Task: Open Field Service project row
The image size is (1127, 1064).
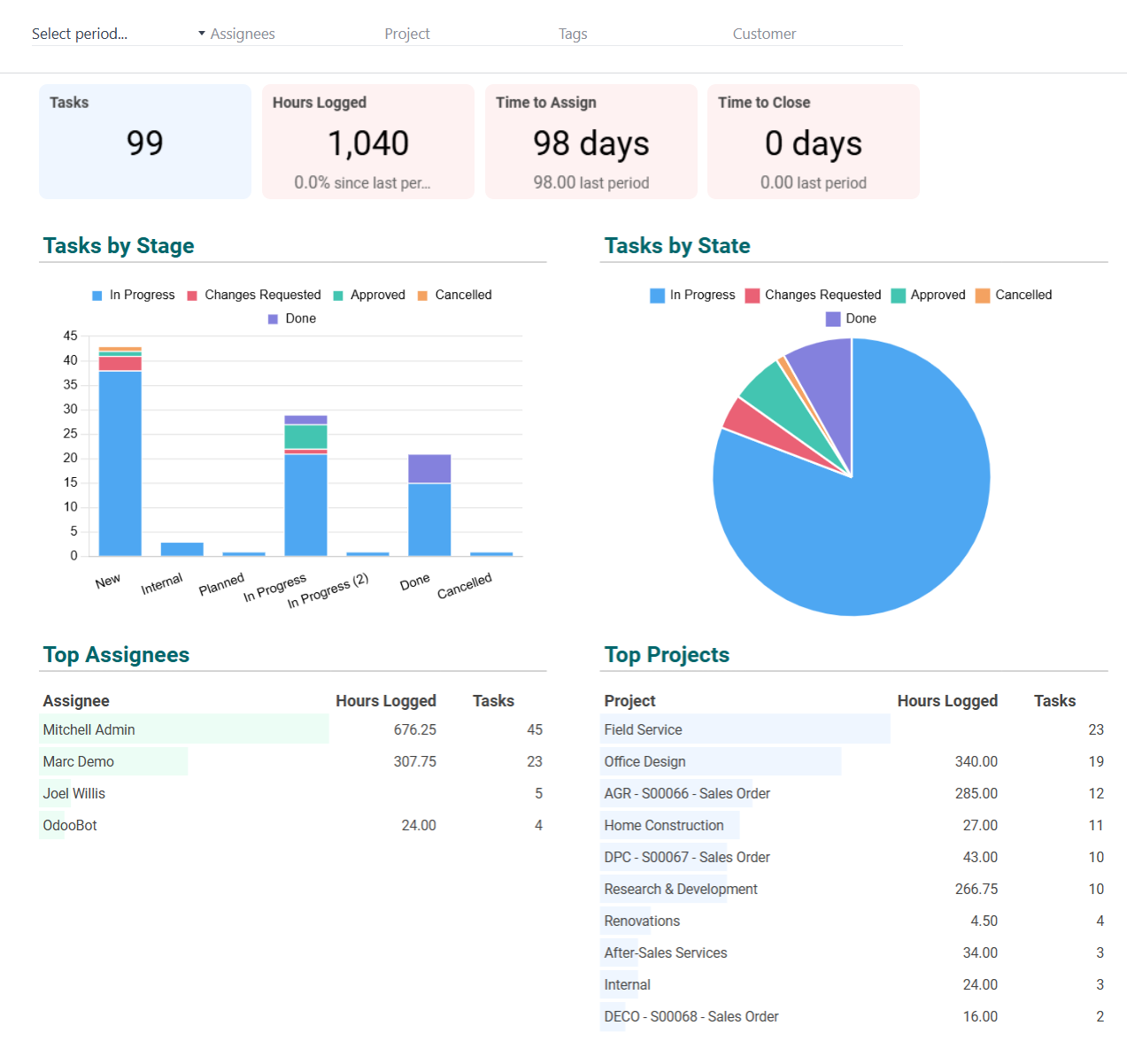Action: tap(644, 729)
